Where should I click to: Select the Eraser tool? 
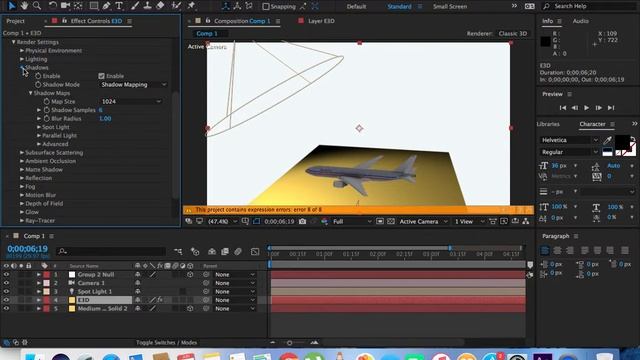point(160,6)
